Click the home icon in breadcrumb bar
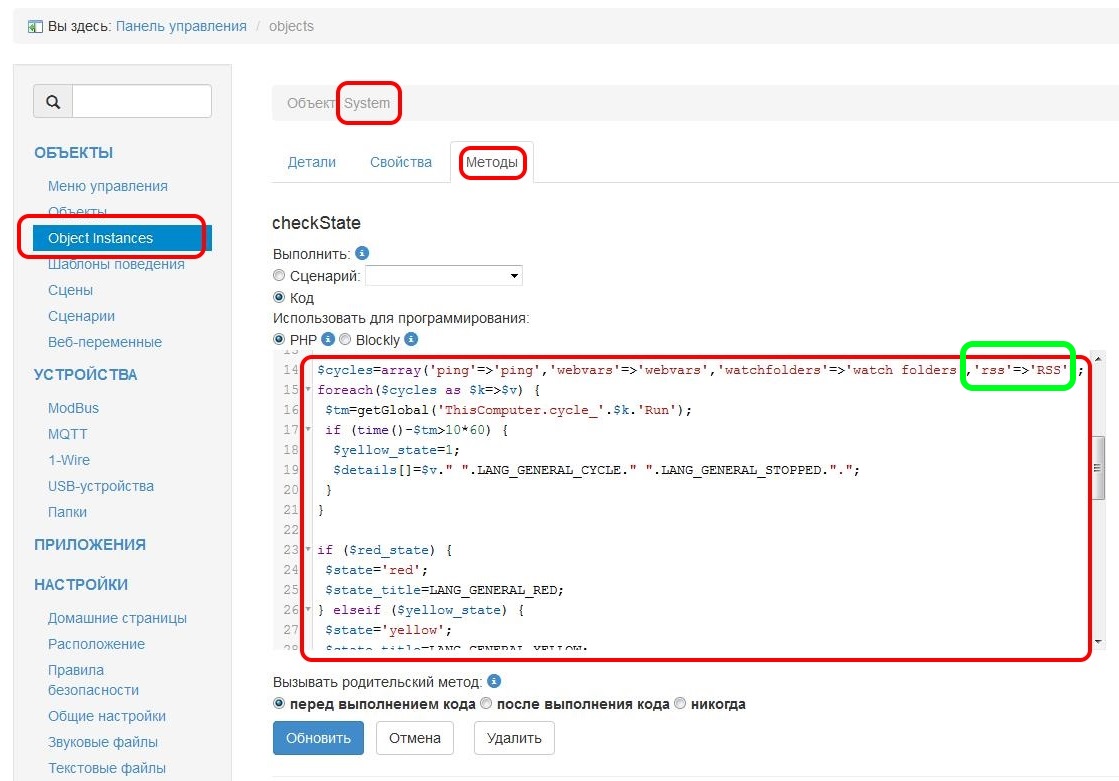Screen dimensions: 1119x781 click(x=35, y=27)
